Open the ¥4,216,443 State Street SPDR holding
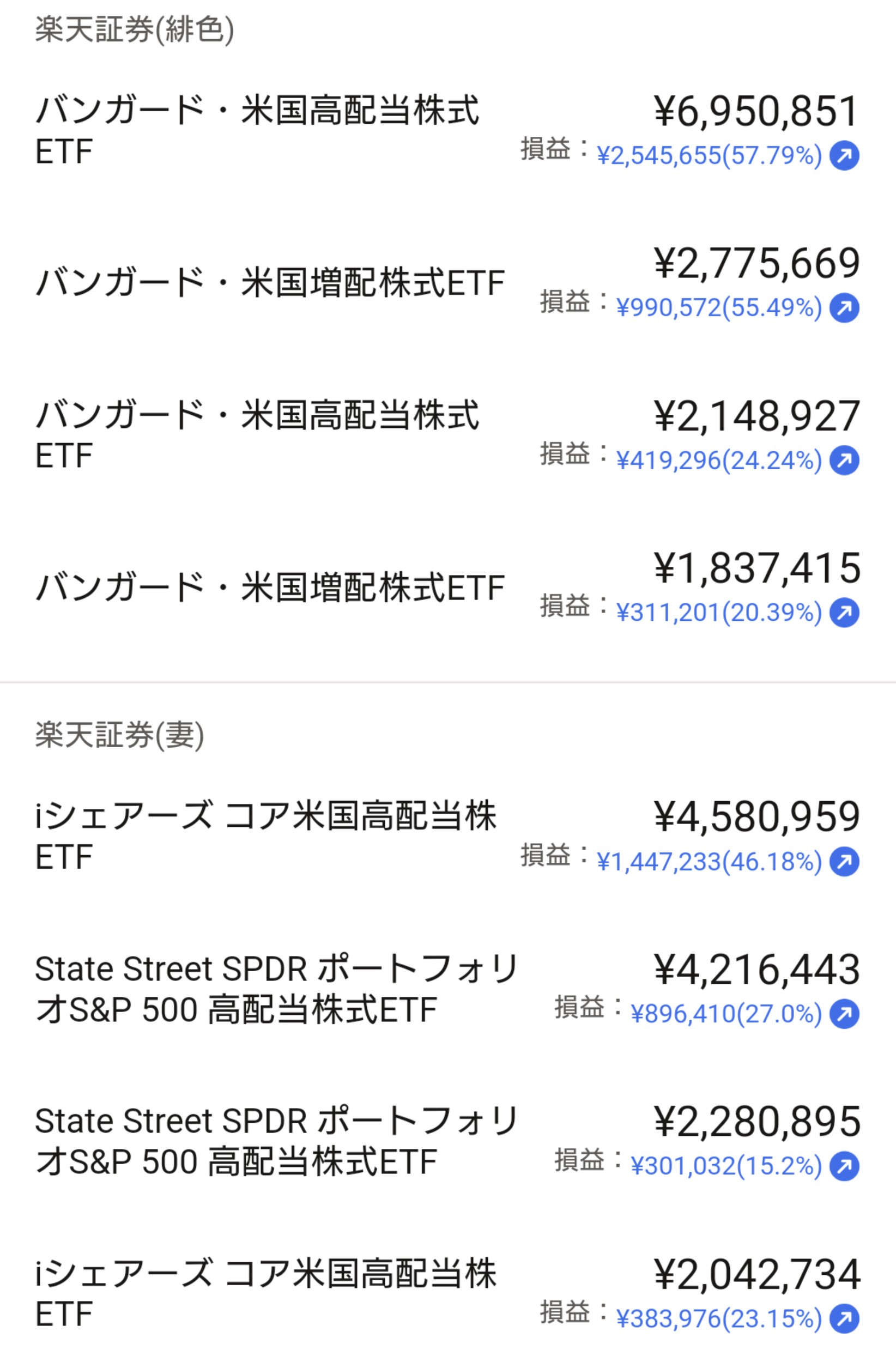The width and height of the screenshot is (896, 1362). 448,989
